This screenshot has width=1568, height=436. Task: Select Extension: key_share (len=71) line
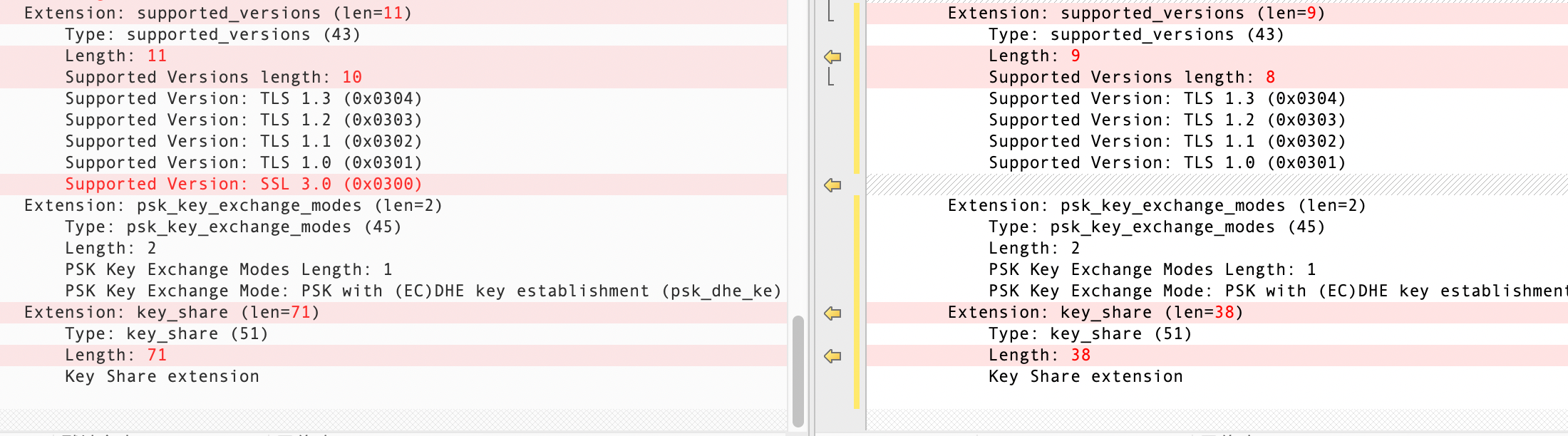click(x=172, y=313)
